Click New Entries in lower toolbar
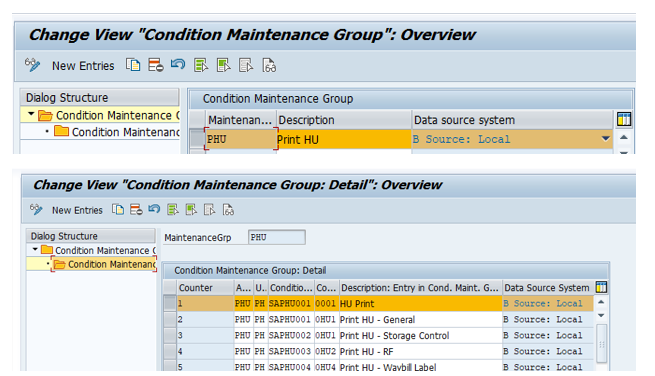655x376 pixels. pyautogui.click(x=77, y=210)
